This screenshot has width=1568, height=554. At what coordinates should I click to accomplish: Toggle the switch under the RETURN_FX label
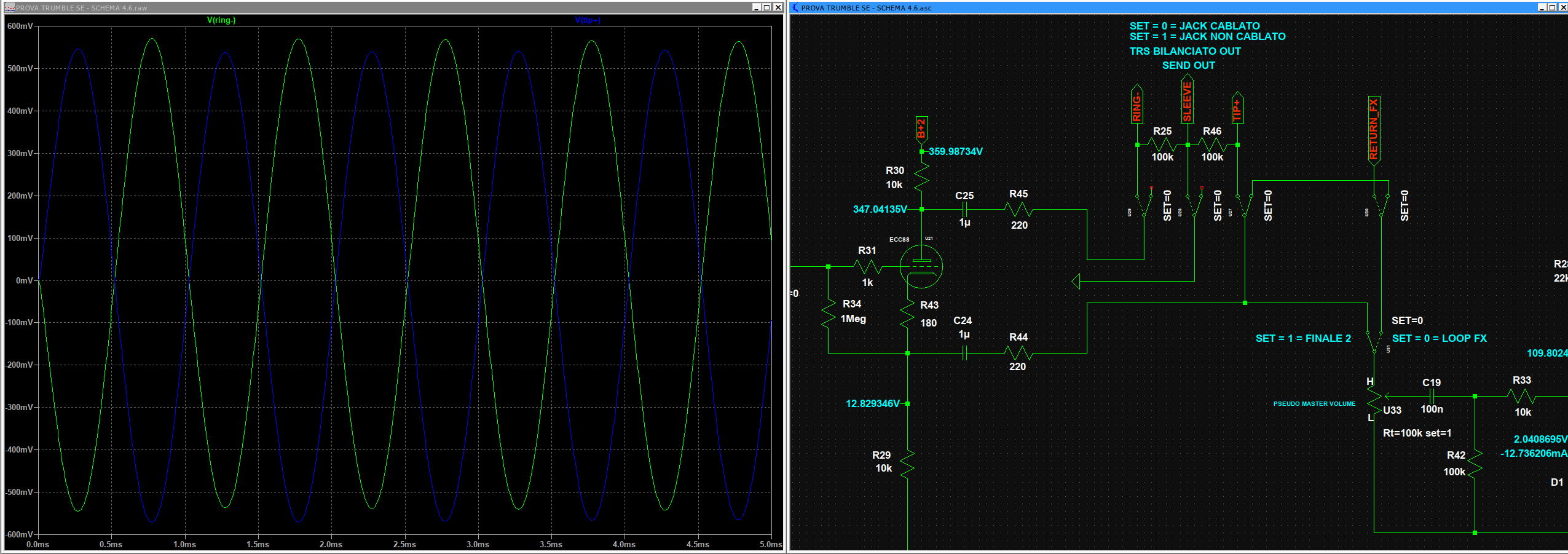(1381, 205)
